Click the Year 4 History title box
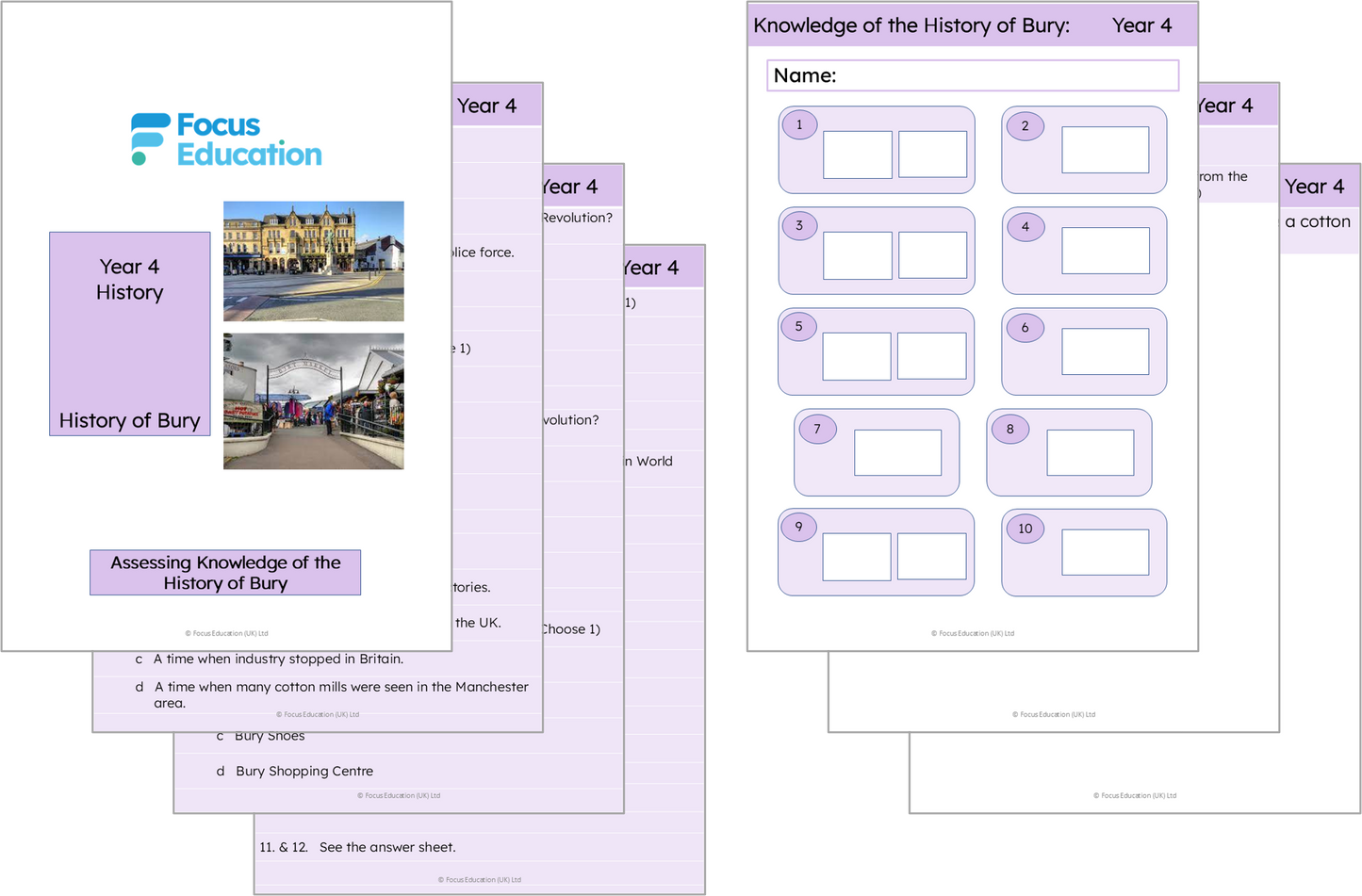The image size is (1362, 896). [129, 333]
